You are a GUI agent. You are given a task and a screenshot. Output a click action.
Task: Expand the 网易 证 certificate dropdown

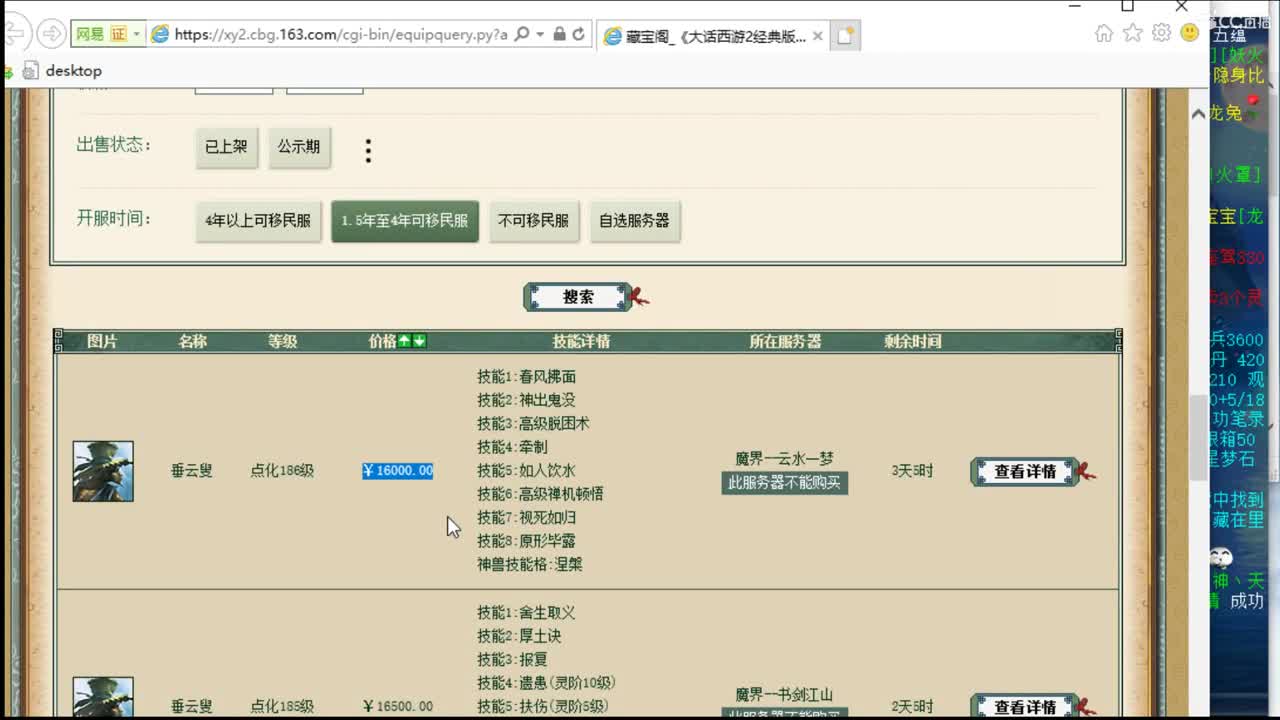(x=137, y=34)
